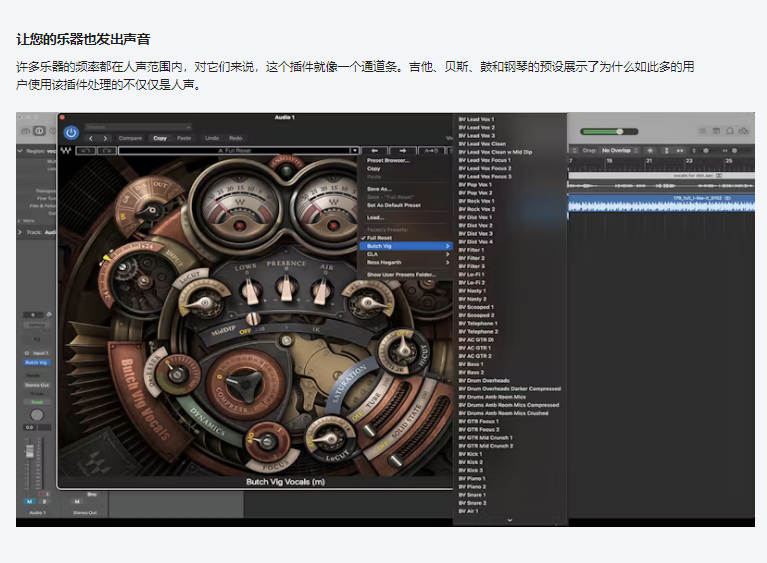The image size is (767, 563).
Task: Open the Manual settings dropdown at top
Action: [x=138, y=127]
